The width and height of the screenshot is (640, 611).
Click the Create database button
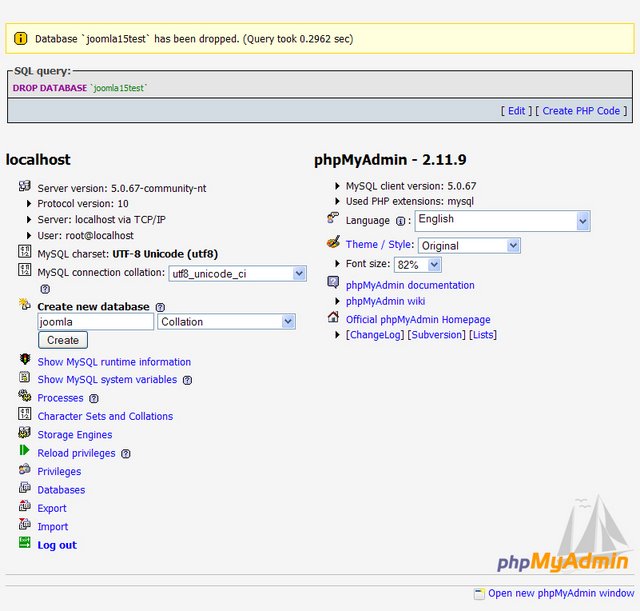(x=63, y=340)
